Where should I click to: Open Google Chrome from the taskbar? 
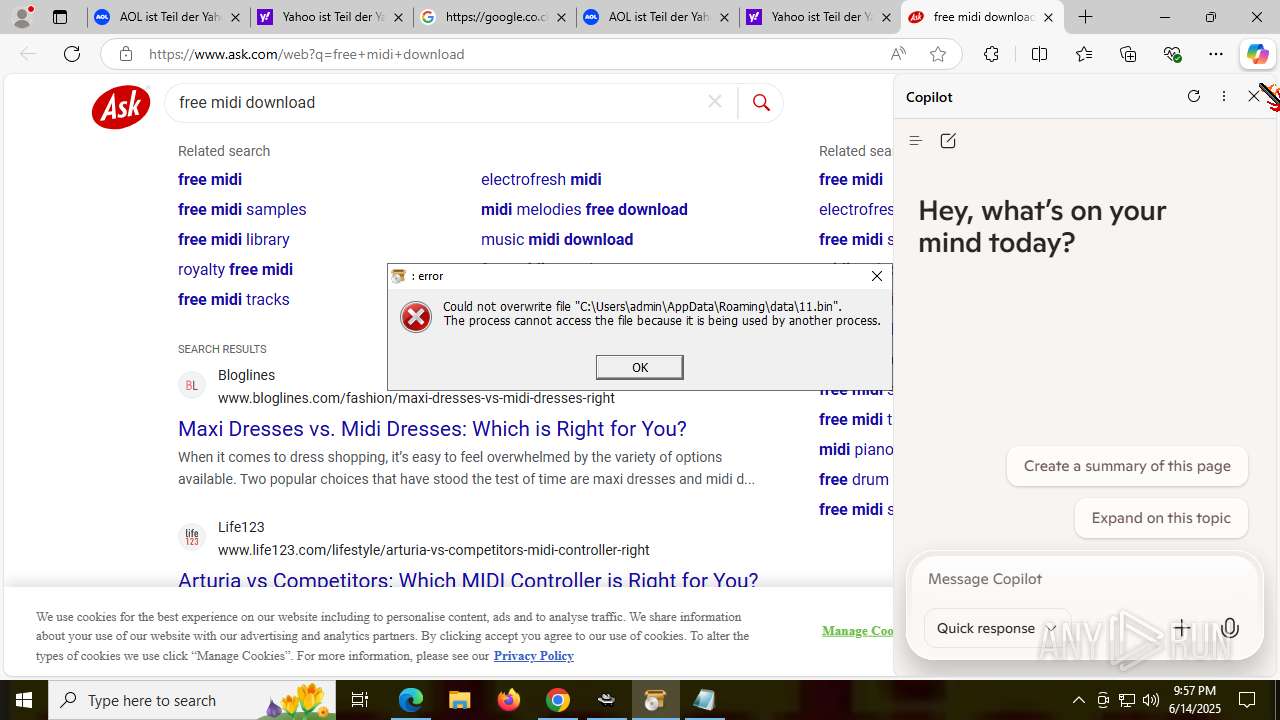(x=558, y=700)
